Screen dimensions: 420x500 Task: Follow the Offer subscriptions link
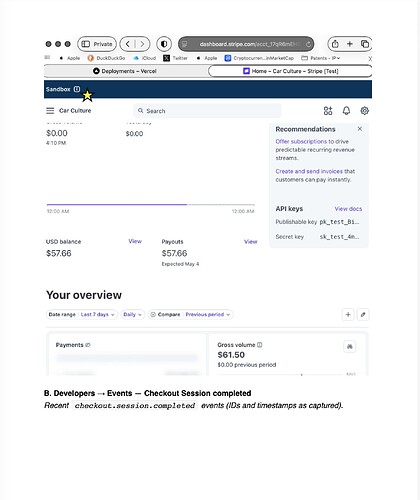301,141
